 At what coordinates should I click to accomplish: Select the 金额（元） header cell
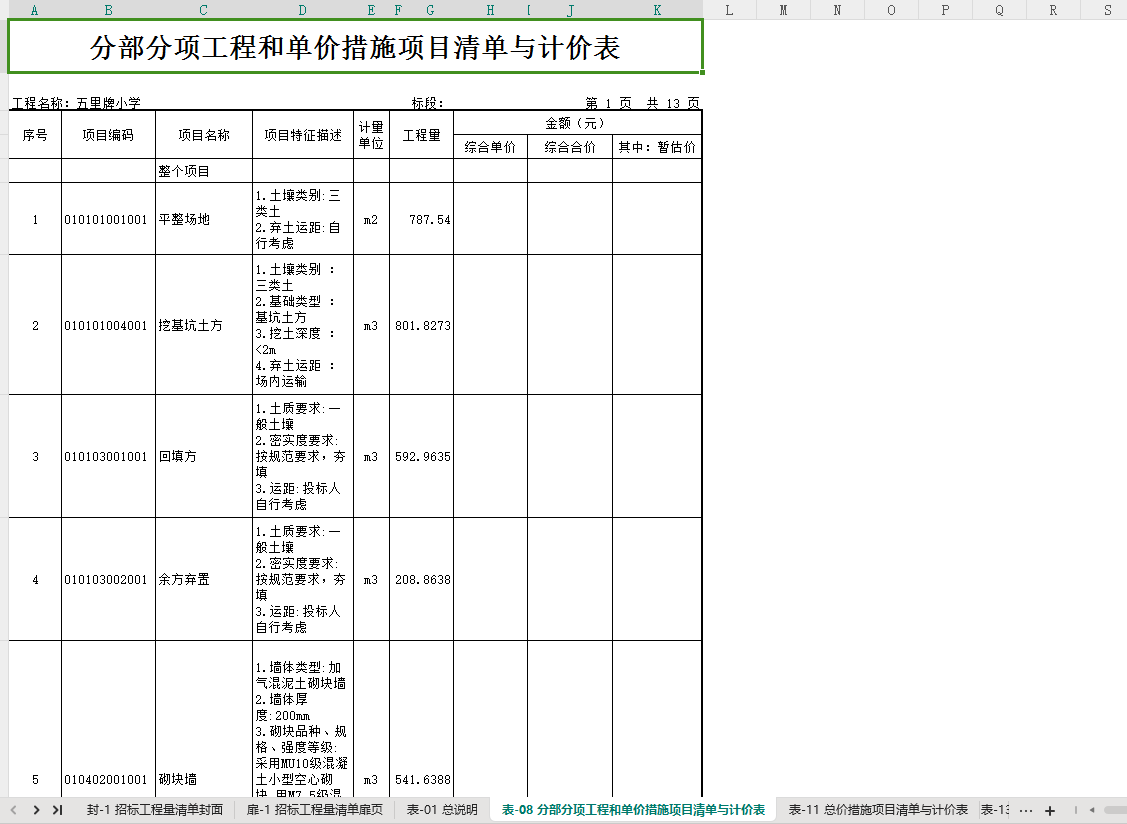pyautogui.click(x=577, y=123)
